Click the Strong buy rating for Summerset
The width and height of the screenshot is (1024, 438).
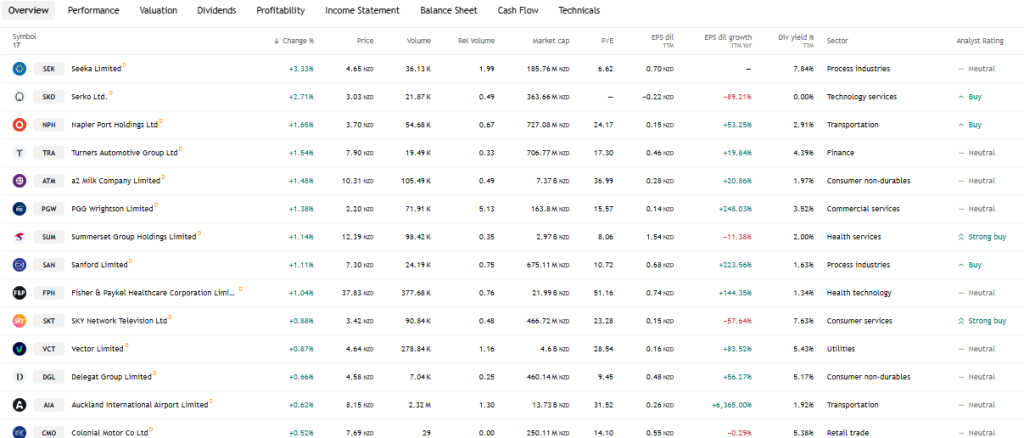(982, 237)
